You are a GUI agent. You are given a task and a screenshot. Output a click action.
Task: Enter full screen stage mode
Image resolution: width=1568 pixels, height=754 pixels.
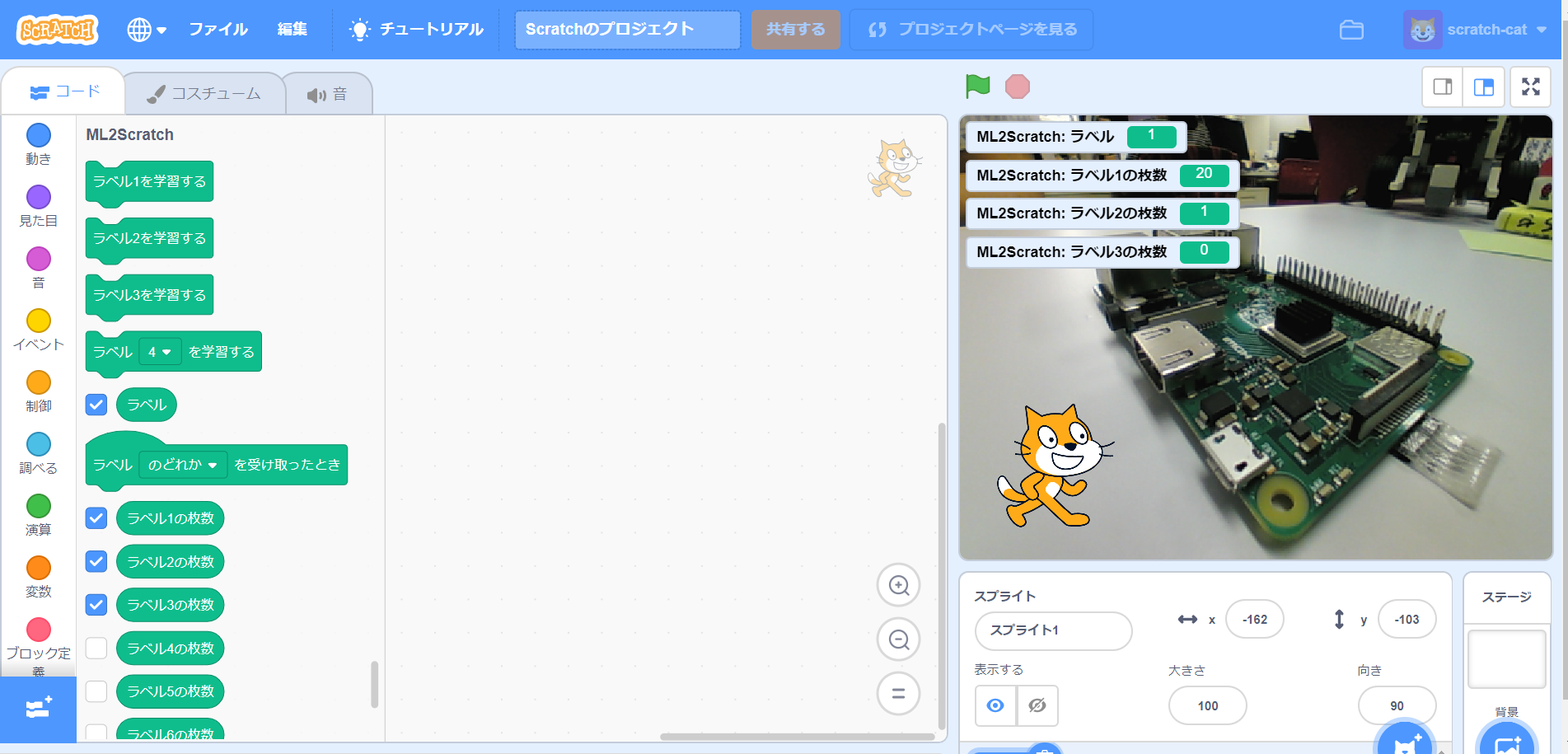coord(1531,87)
